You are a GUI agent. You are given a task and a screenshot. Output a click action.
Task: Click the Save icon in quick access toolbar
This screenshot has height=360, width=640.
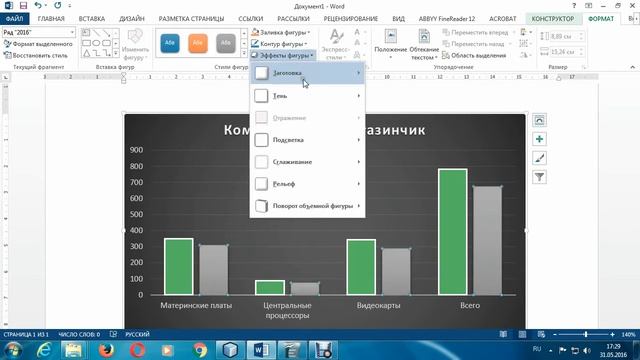tap(23, 6)
